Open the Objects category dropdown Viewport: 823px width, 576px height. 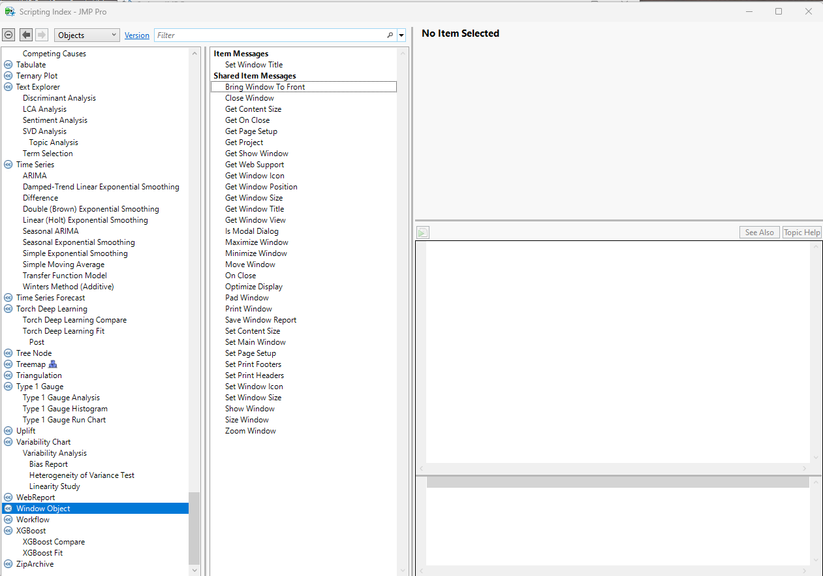(87, 35)
